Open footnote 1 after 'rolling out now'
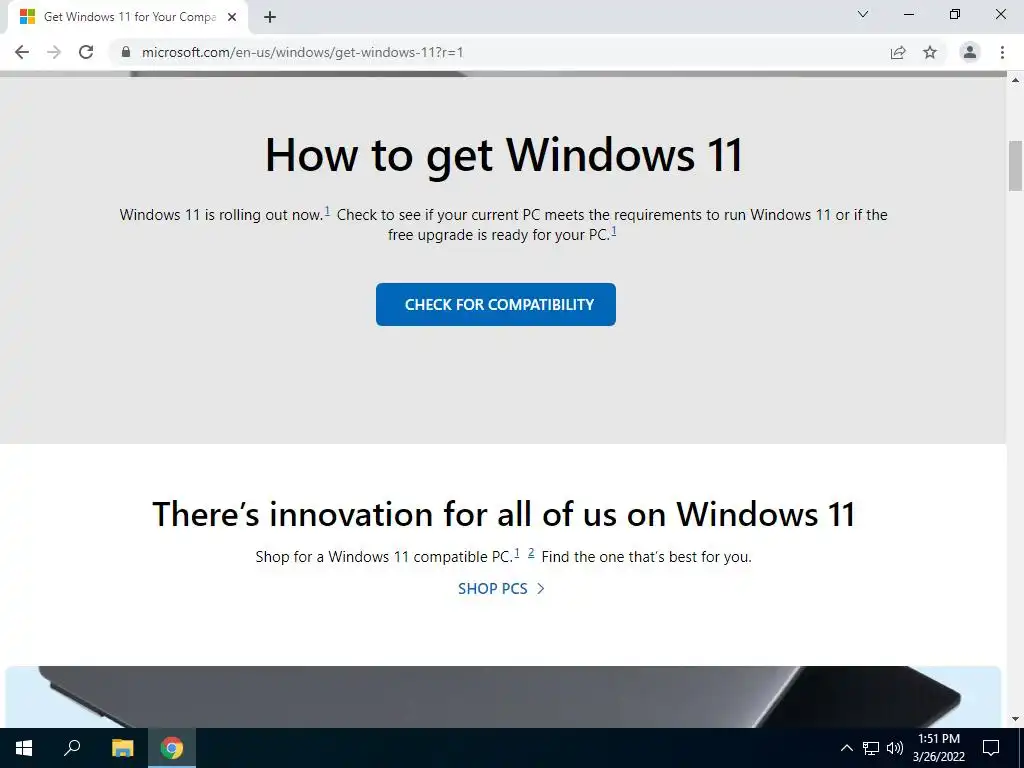The image size is (1024, 768). tap(327, 211)
